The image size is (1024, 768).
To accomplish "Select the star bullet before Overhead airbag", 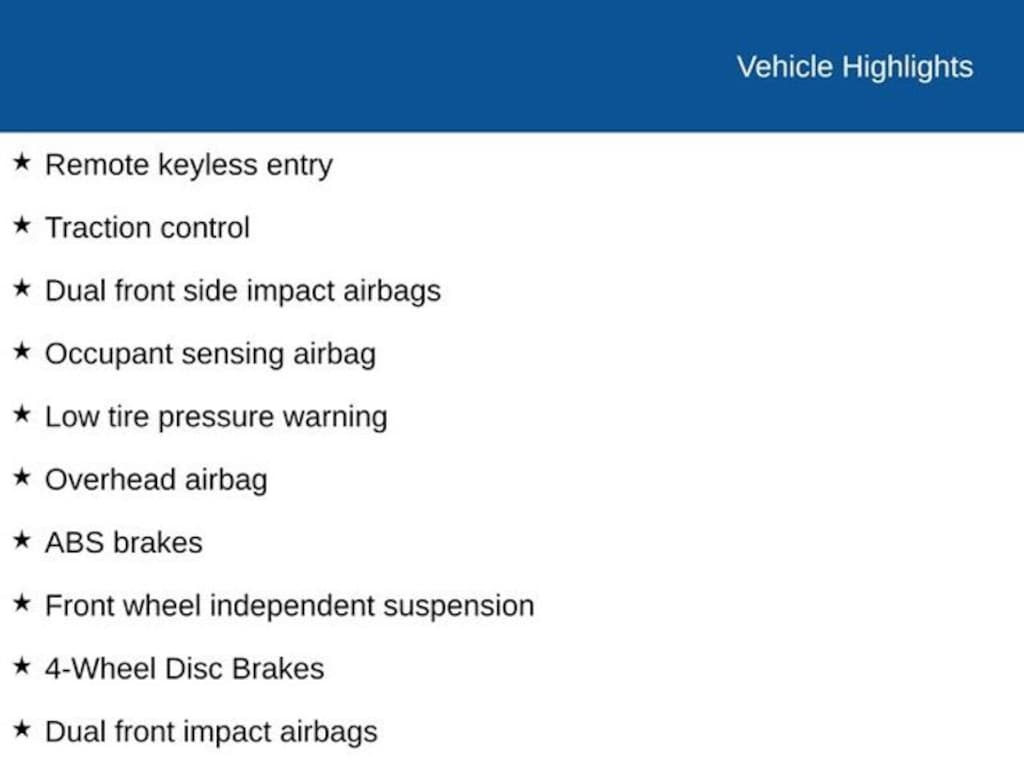I will tap(22, 477).
